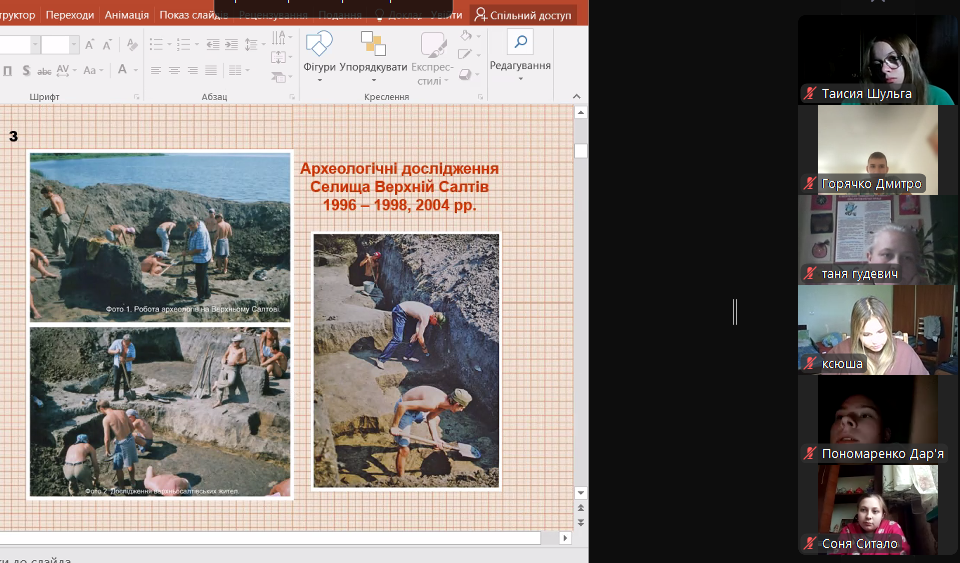The height and width of the screenshot is (563, 960).
Task: Open the Анімація ribbon tab
Action: (127, 15)
